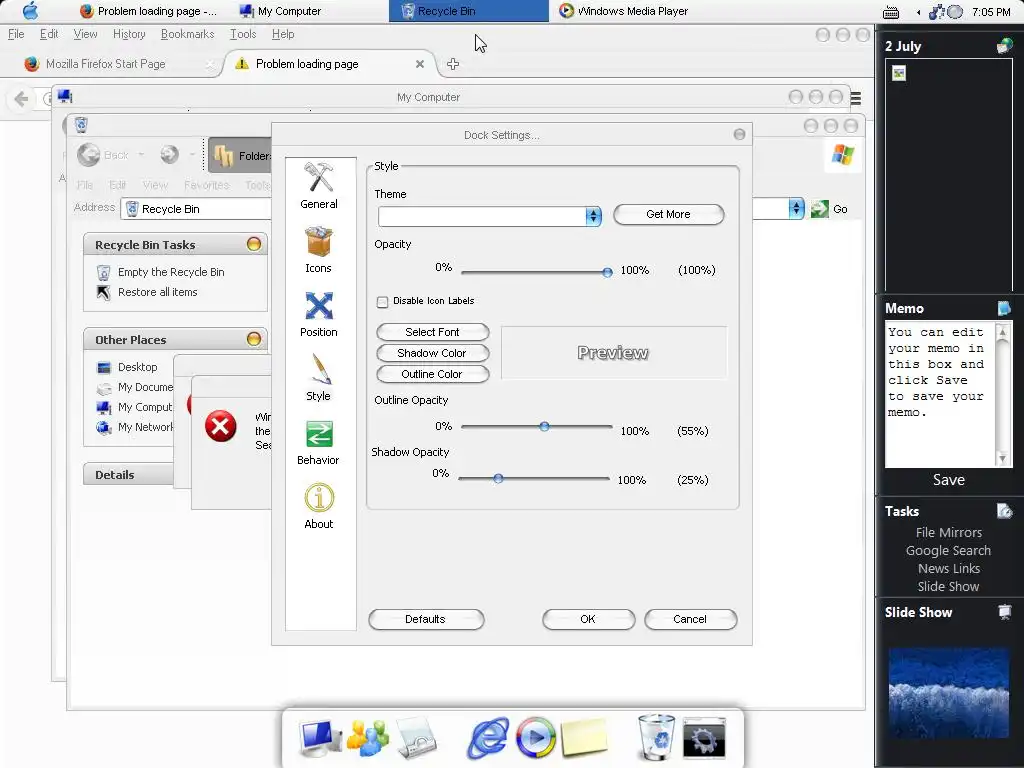Open a new Firefox tab
This screenshot has height=768, width=1024.
pos(453,64)
